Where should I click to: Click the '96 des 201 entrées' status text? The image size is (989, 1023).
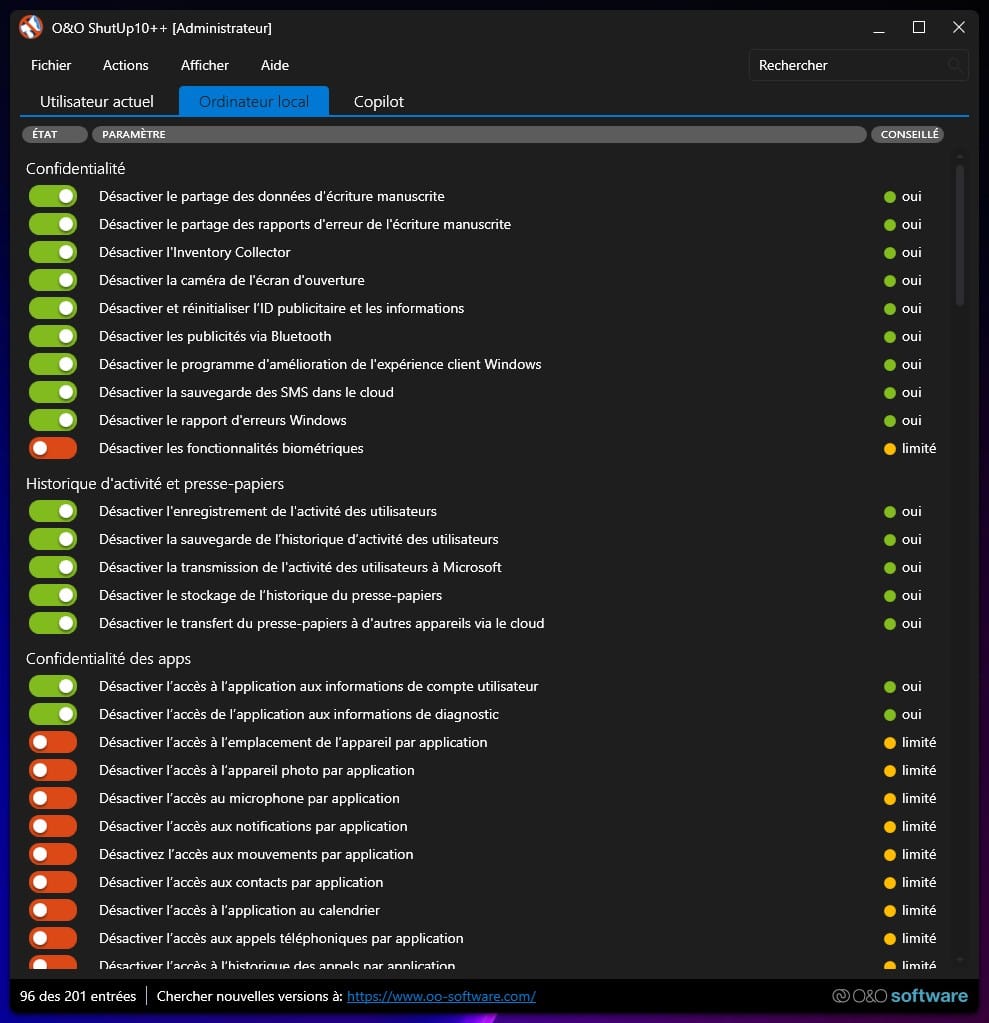point(78,996)
